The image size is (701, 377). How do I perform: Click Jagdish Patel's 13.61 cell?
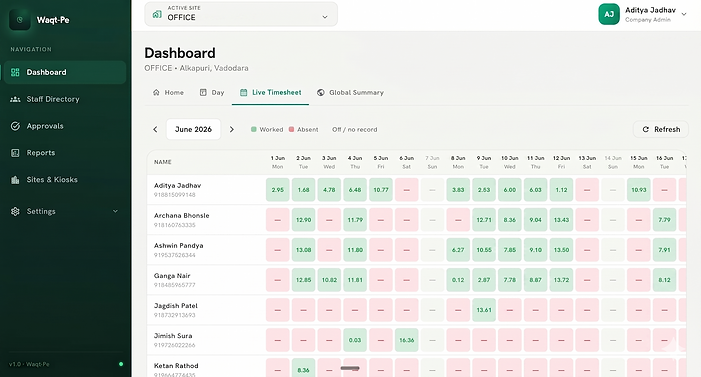pos(484,309)
